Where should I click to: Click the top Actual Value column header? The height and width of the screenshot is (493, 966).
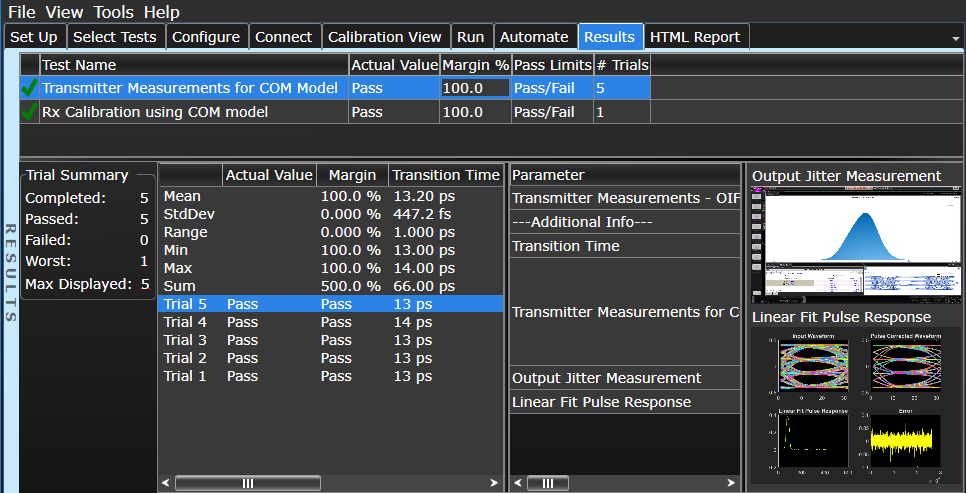(394, 65)
